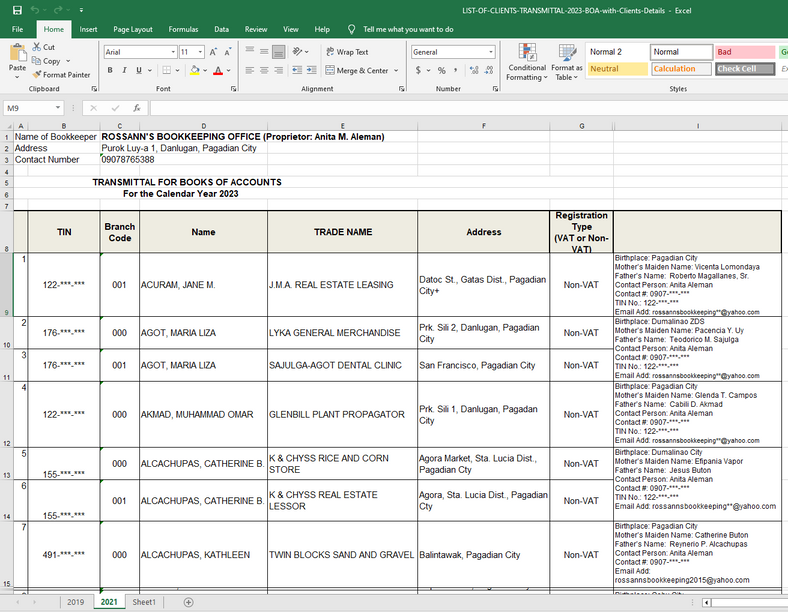Expand the Name Box dropdown
This screenshot has width=788, height=612.
pyautogui.click(x=58, y=108)
